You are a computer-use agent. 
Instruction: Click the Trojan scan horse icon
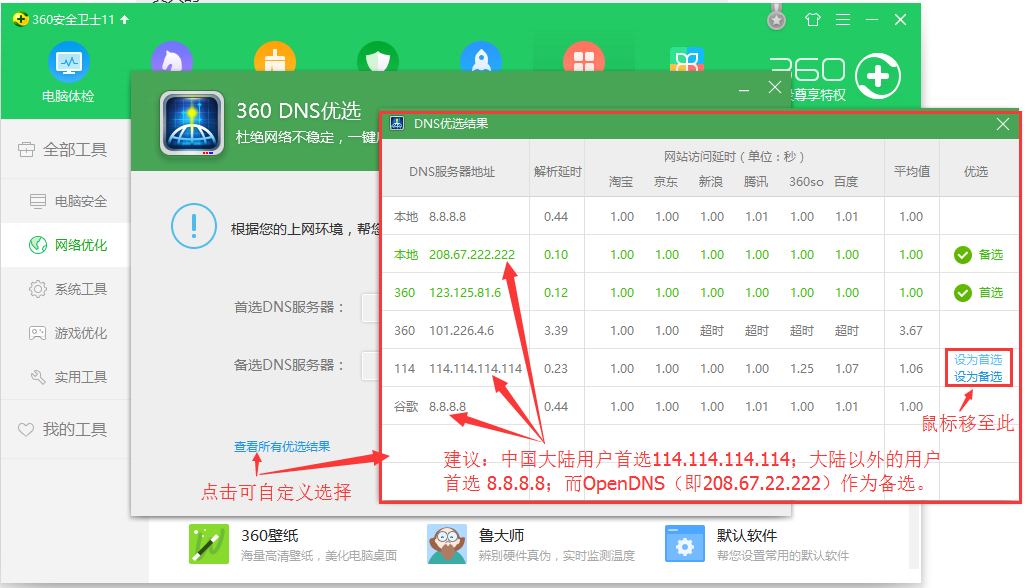pos(172,56)
